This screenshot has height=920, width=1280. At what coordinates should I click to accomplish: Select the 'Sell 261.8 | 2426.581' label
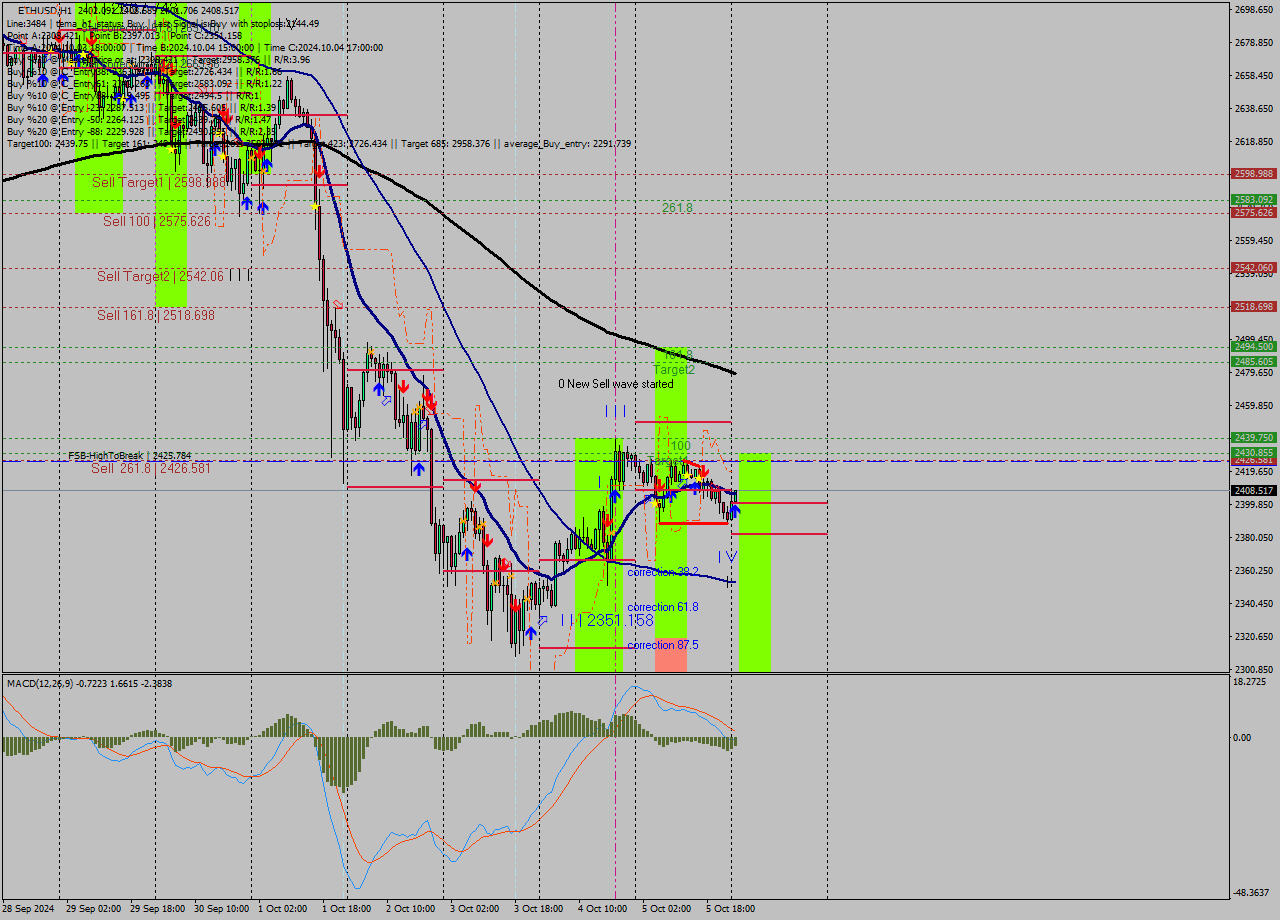pos(151,468)
